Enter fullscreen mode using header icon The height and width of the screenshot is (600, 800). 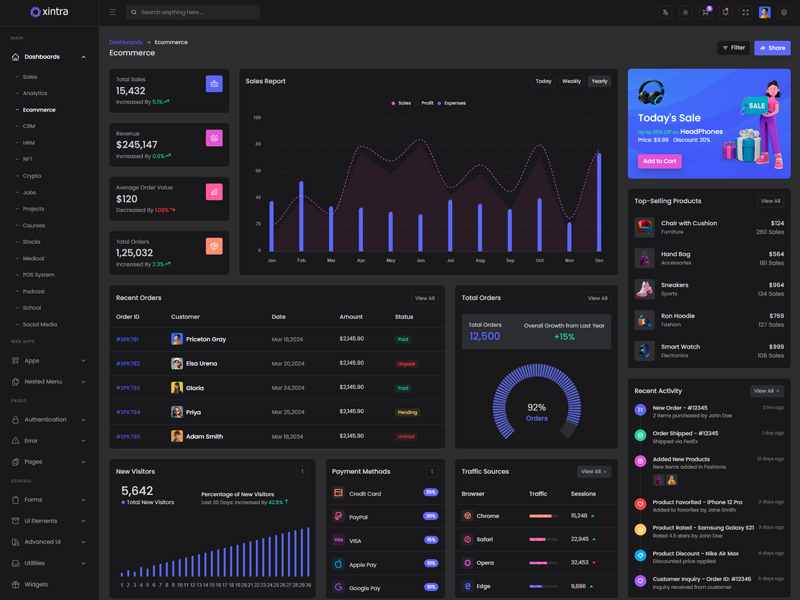coord(745,13)
